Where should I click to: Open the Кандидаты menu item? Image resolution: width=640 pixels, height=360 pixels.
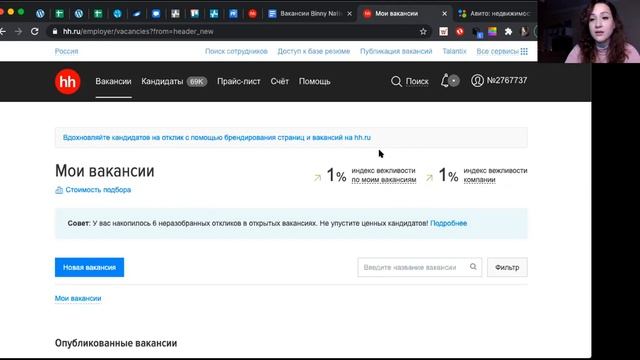(x=162, y=81)
